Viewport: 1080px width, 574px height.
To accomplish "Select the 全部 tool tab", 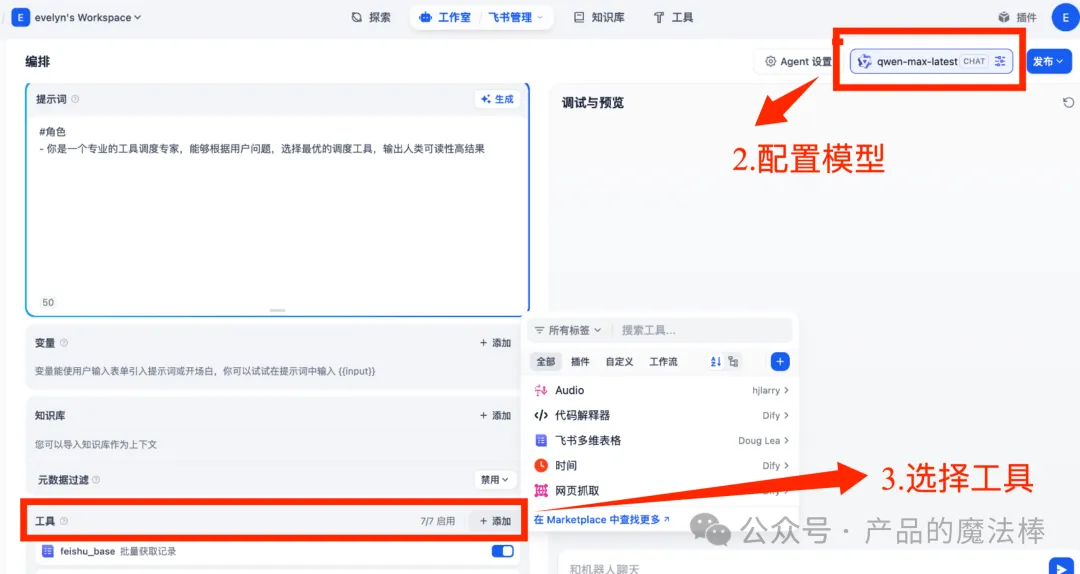I will (546, 361).
